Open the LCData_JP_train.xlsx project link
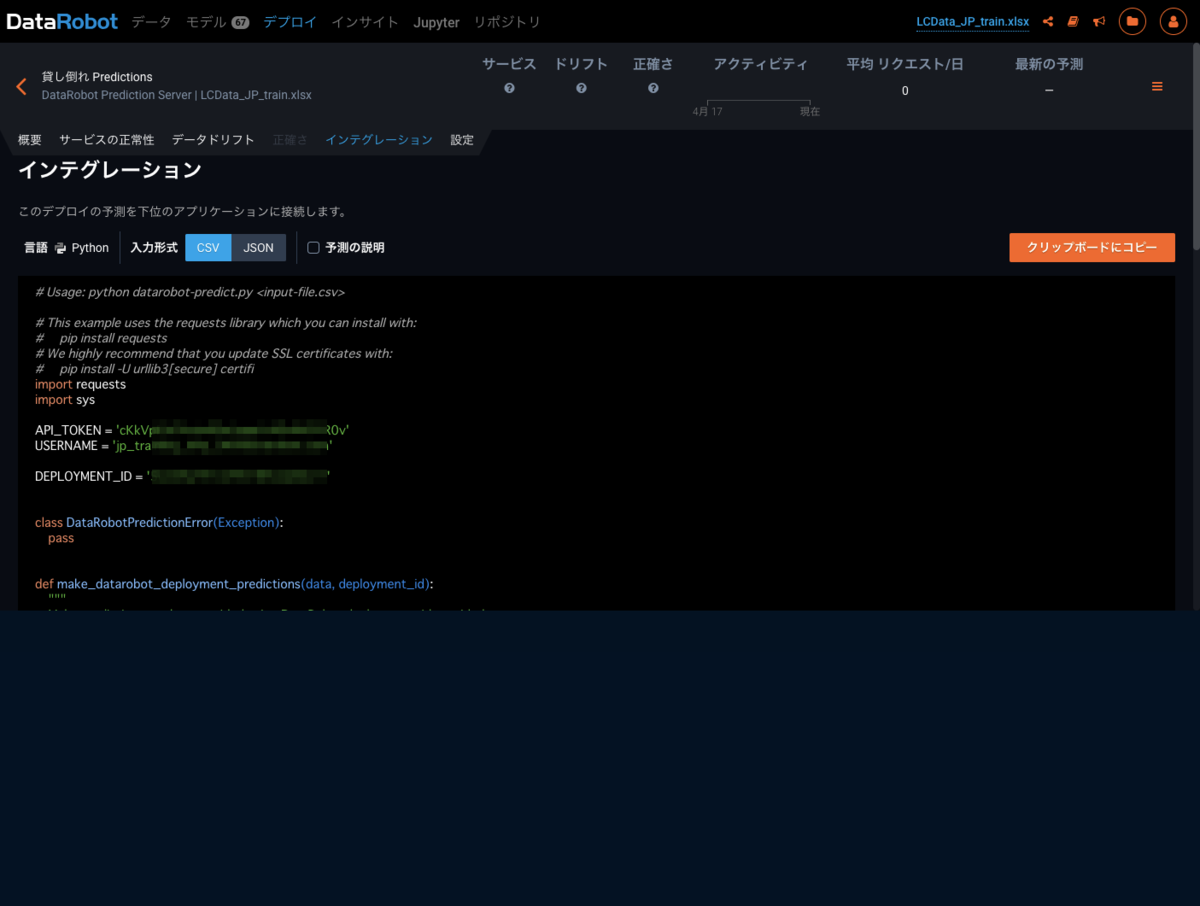This screenshot has height=906, width=1200. point(972,21)
